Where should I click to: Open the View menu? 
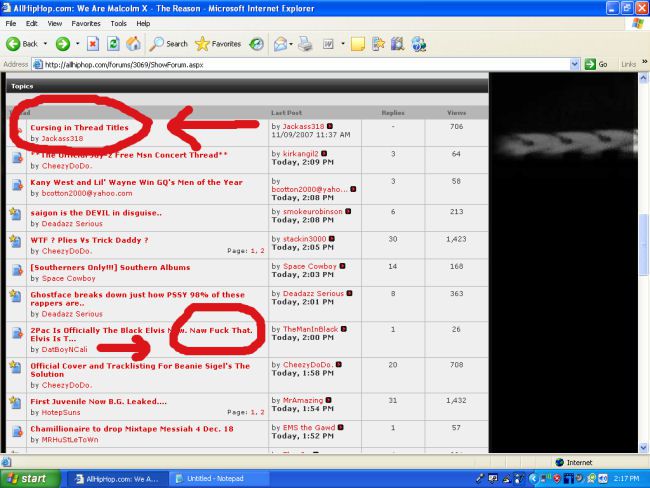coord(54,24)
